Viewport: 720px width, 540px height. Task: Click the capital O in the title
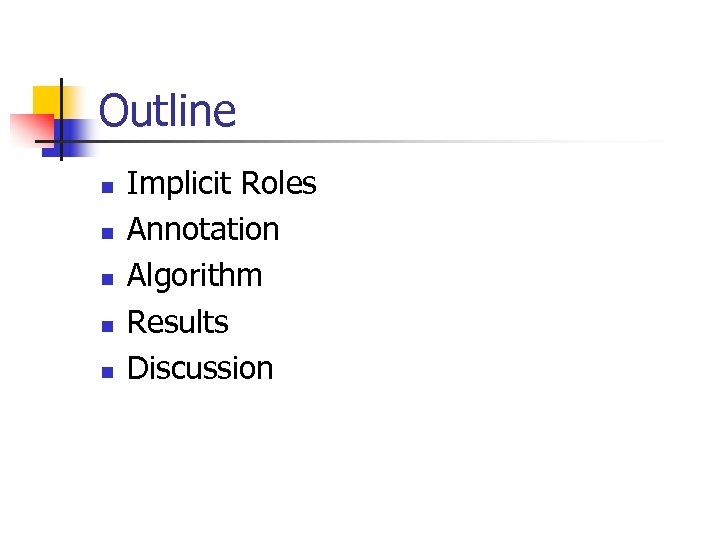point(115,111)
